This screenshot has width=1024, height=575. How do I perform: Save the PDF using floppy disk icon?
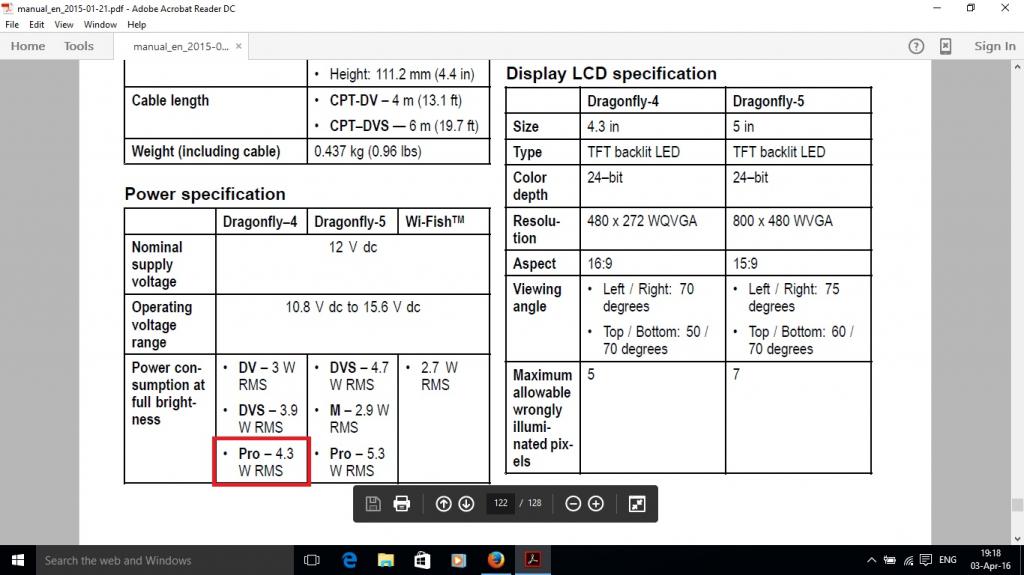click(373, 503)
